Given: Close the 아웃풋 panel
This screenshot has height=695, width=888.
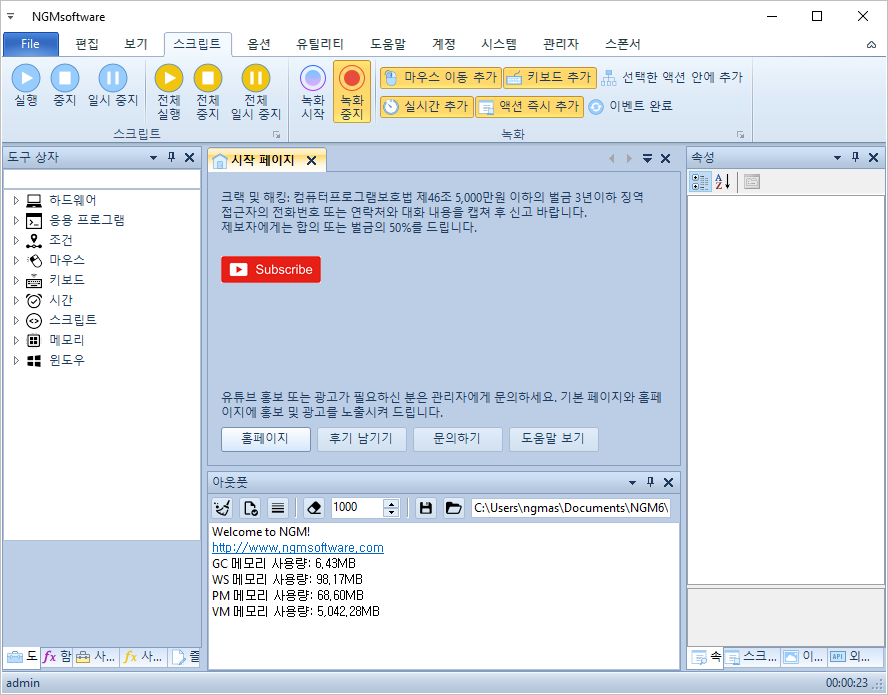Looking at the screenshot, I should [669, 483].
